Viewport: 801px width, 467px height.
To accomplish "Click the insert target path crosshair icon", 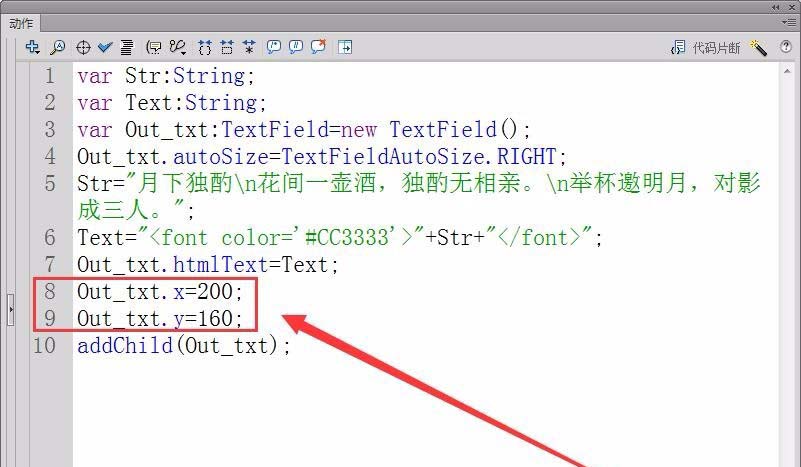I will tap(83, 48).
